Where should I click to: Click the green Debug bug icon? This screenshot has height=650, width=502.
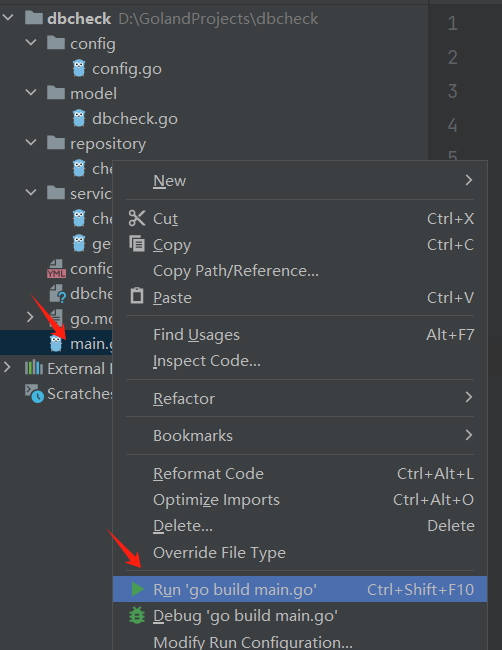pos(137,616)
